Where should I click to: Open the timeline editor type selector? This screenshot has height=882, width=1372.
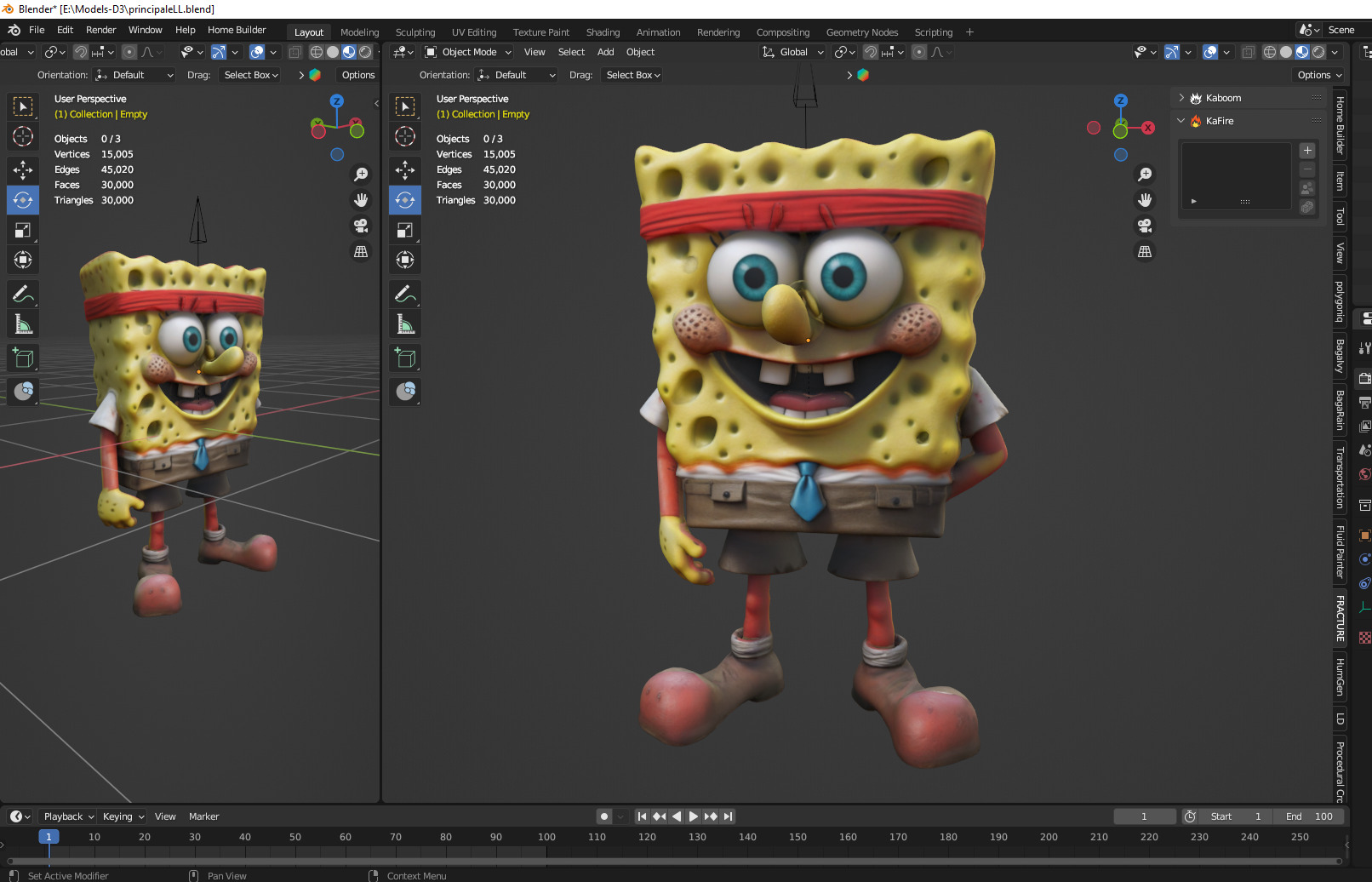(20, 816)
